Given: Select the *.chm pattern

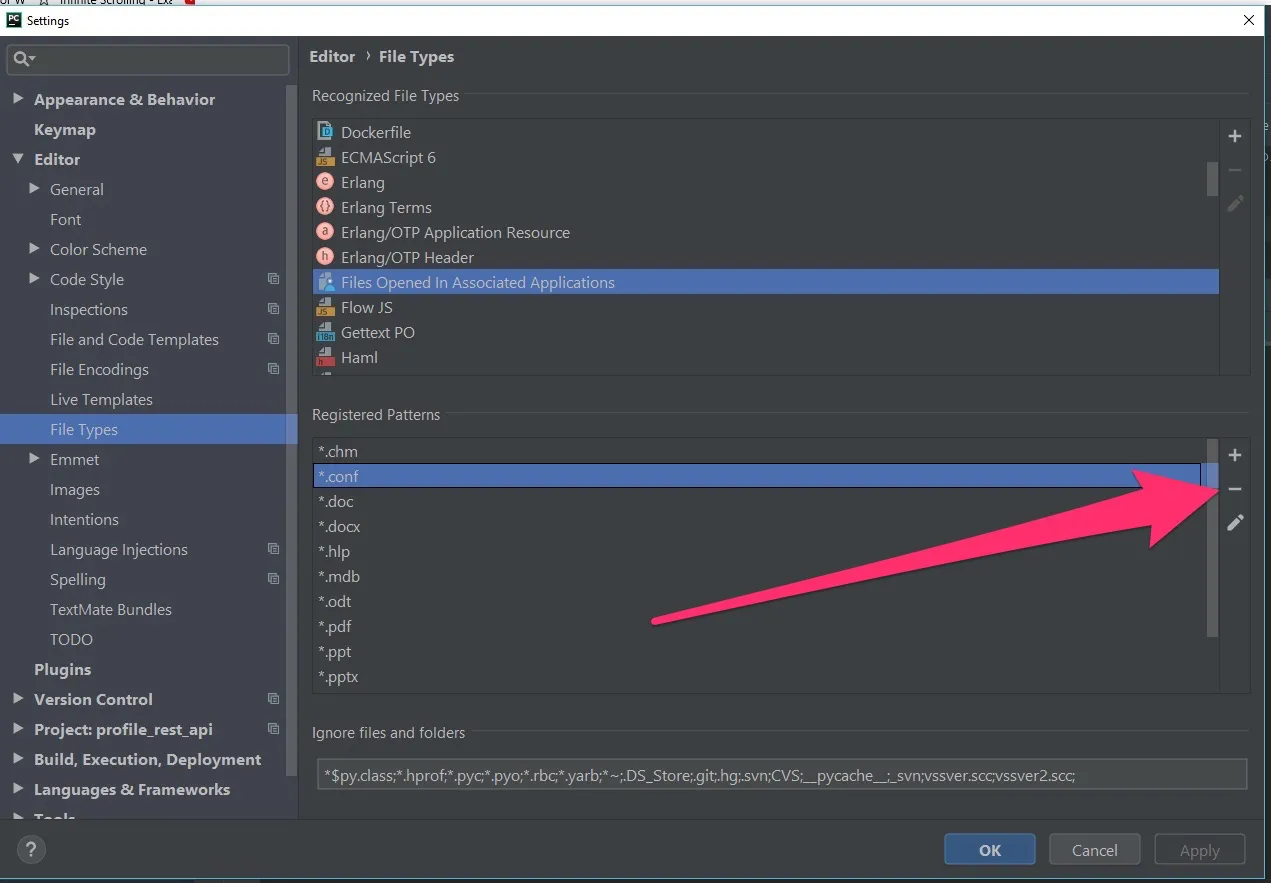Looking at the screenshot, I should pyautogui.click(x=338, y=451).
